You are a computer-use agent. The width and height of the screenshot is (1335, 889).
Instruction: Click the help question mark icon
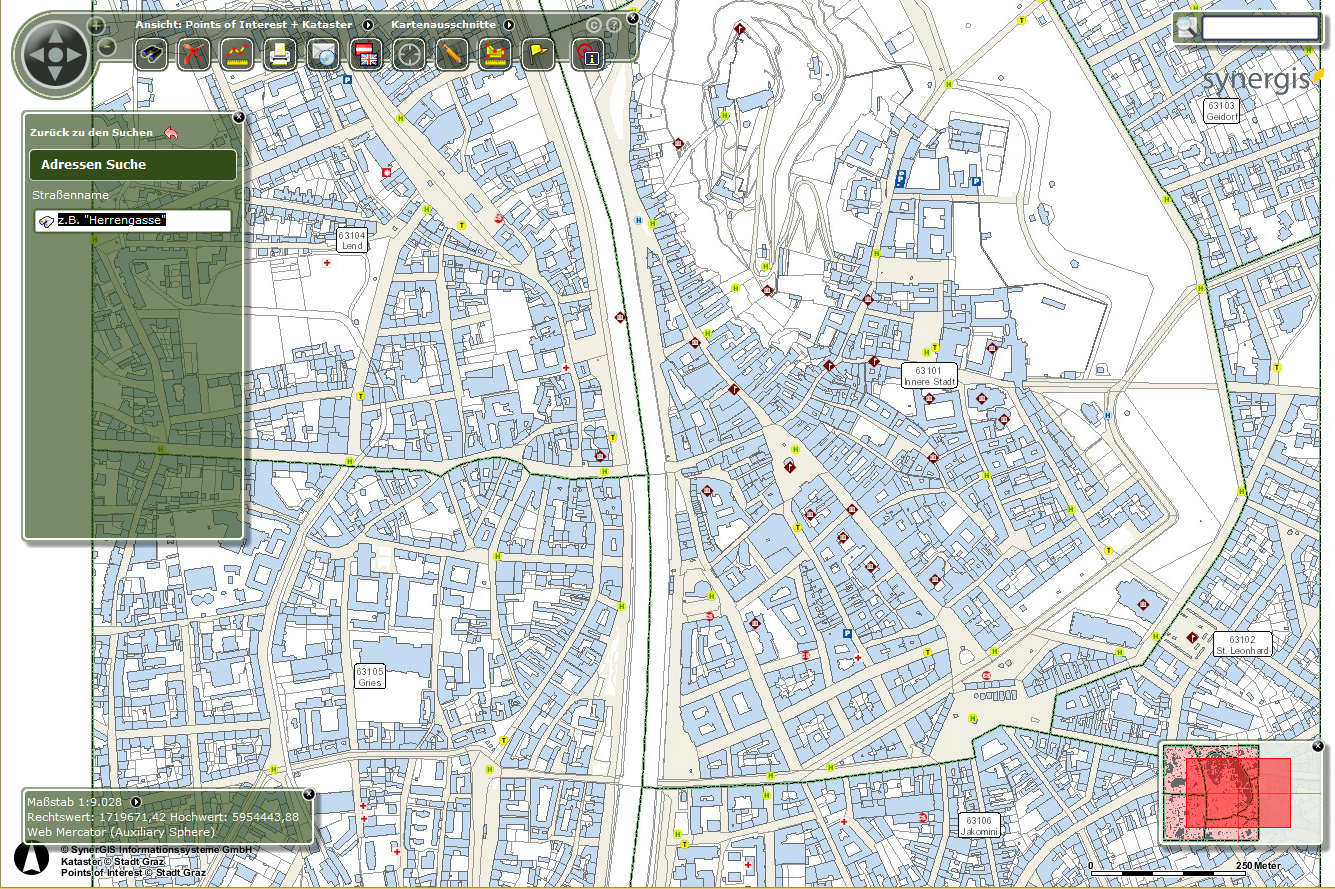tap(613, 25)
